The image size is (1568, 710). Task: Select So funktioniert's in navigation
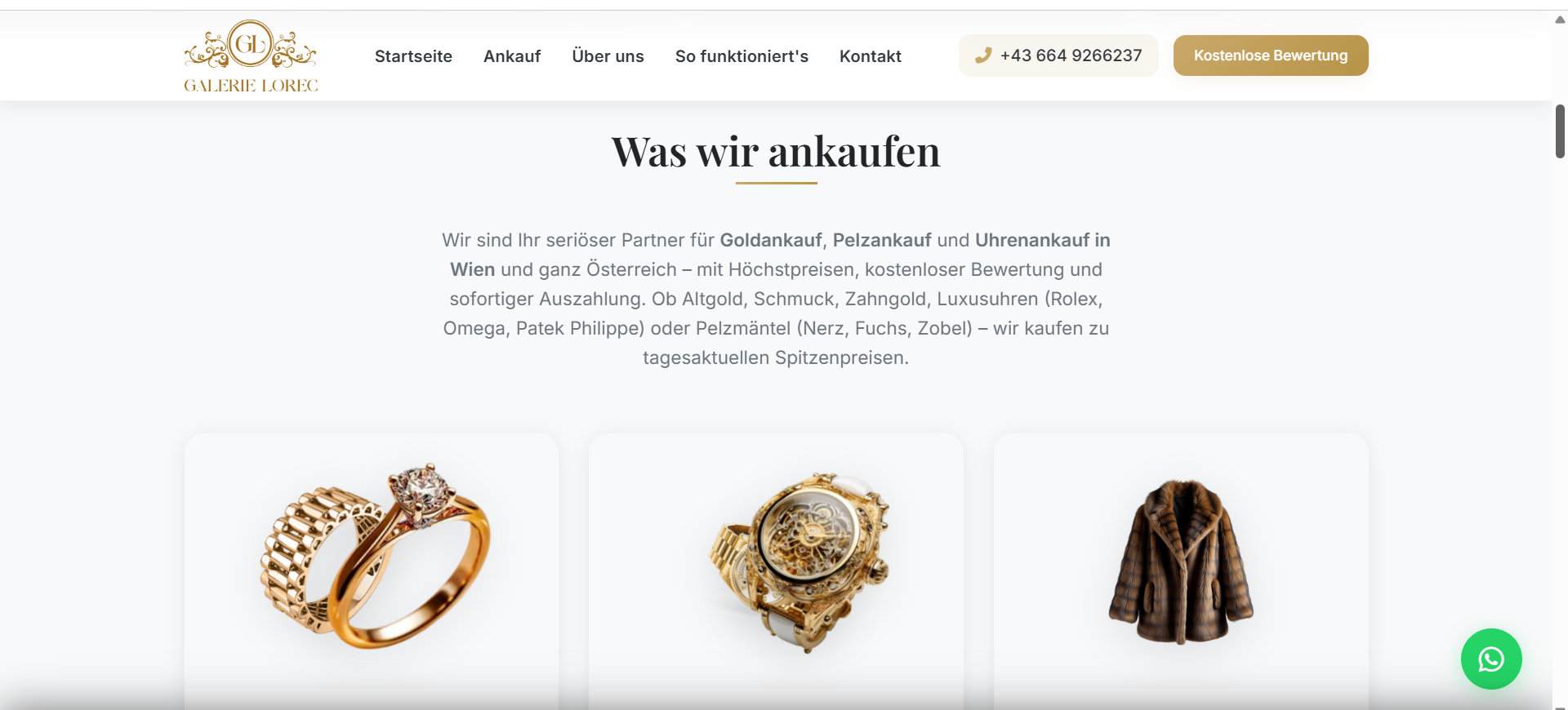tap(742, 56)
